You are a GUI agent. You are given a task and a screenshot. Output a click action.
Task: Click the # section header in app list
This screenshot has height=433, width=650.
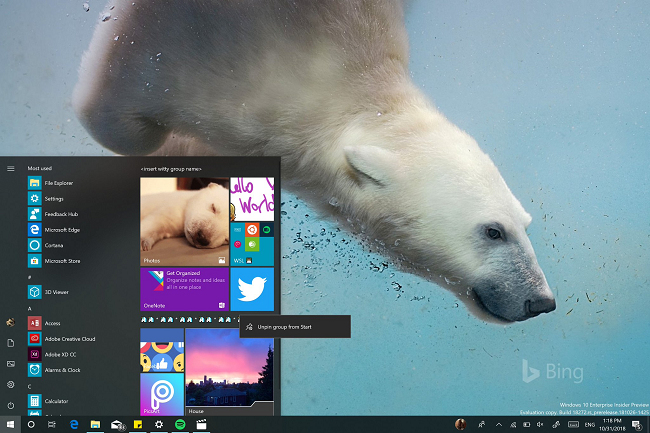tap(30, 277)
